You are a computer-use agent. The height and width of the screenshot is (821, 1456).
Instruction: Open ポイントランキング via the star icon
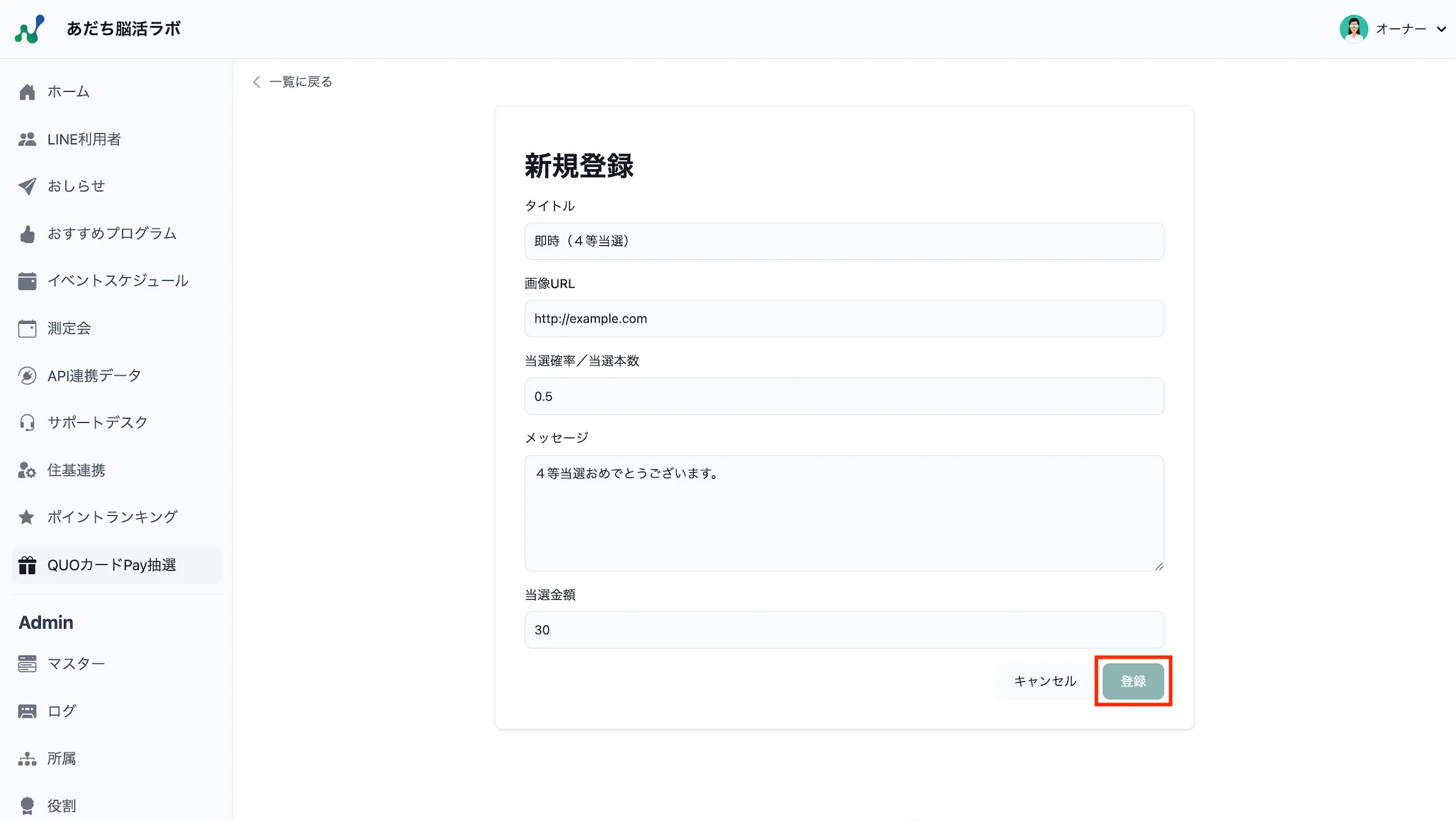[x=27, y=517]
